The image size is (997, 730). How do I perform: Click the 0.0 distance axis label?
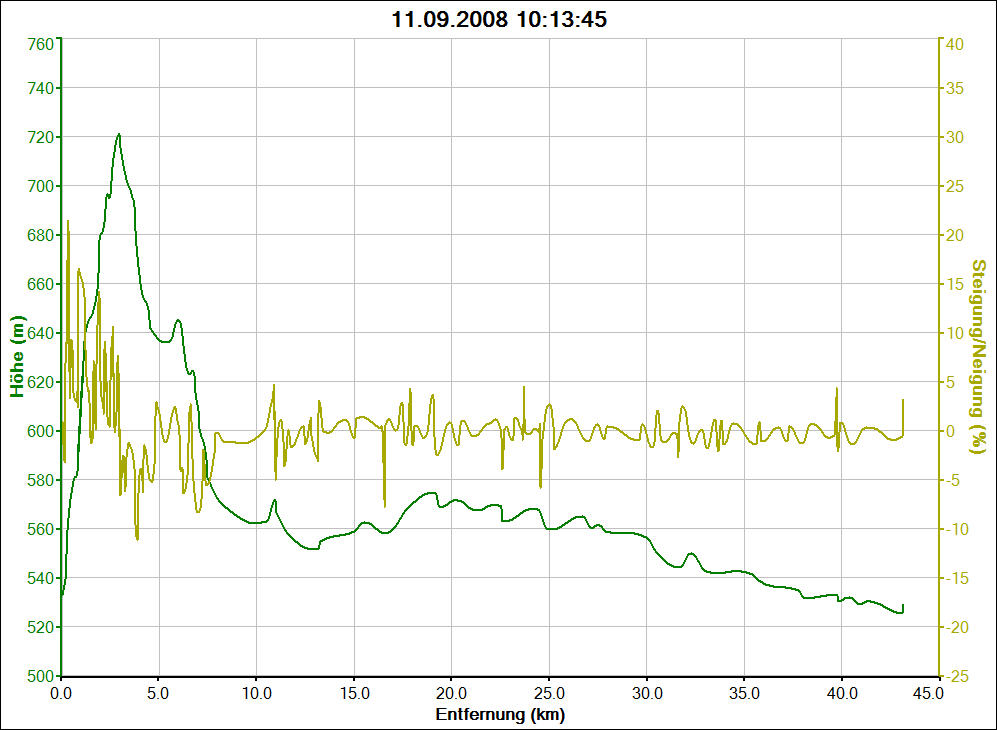62,693
